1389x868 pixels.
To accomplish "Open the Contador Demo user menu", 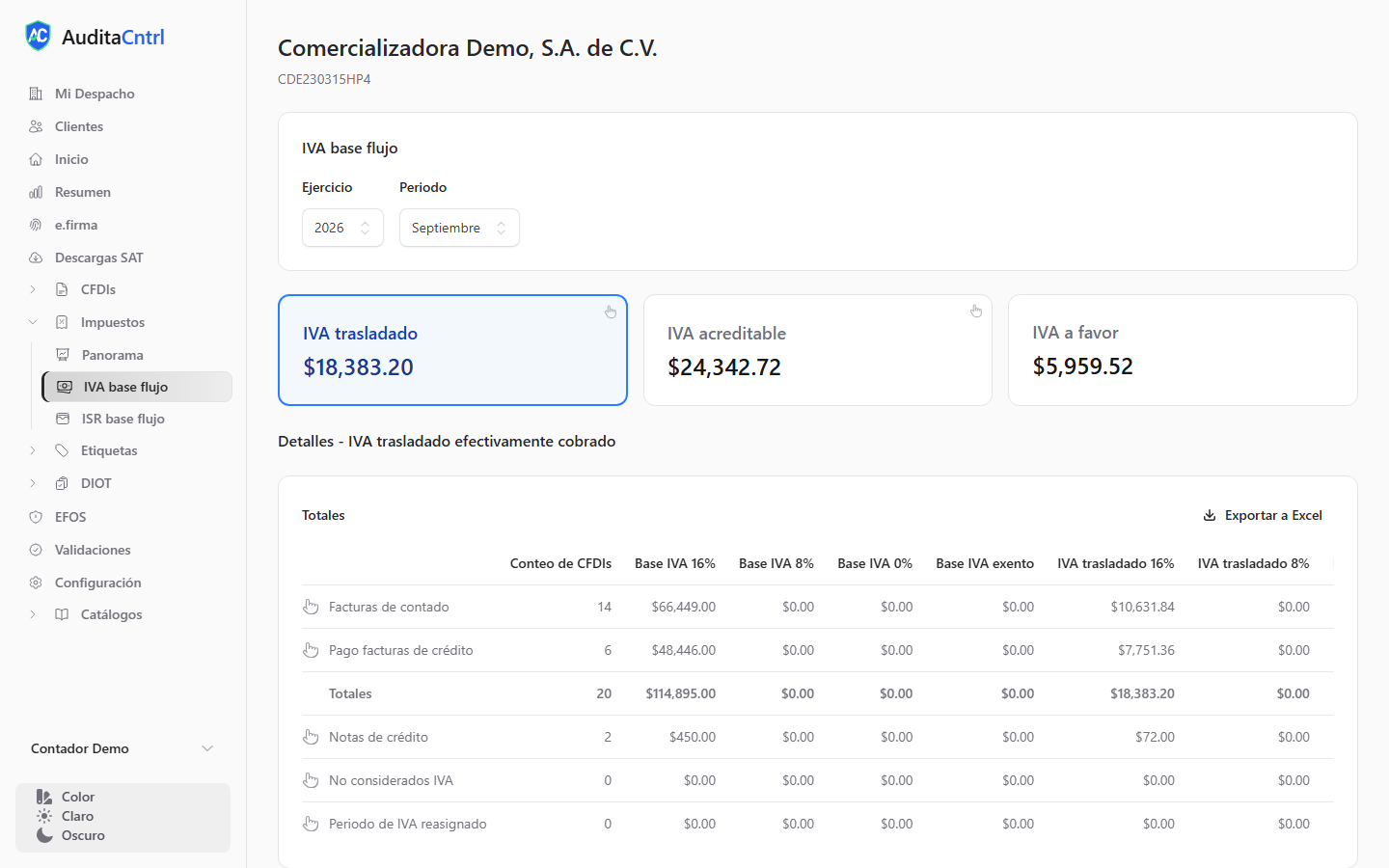I will point(123,748).
